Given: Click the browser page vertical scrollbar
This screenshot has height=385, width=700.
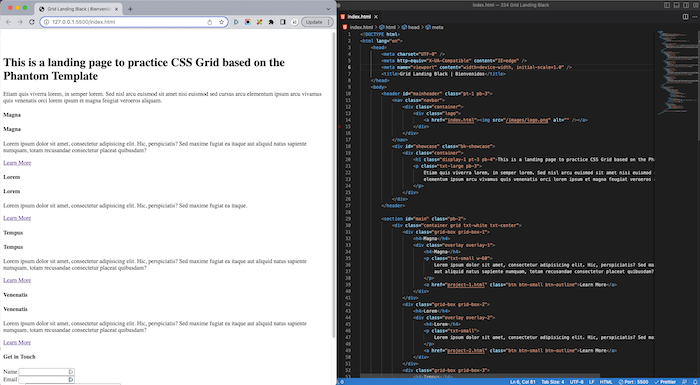Looking at the screenshot, I should [333, 184].
